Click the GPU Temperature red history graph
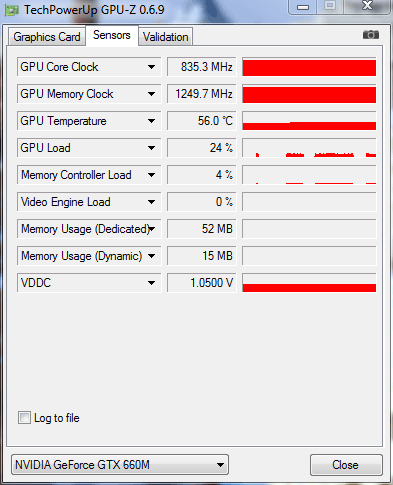393x485 pixels. (309, 121)
